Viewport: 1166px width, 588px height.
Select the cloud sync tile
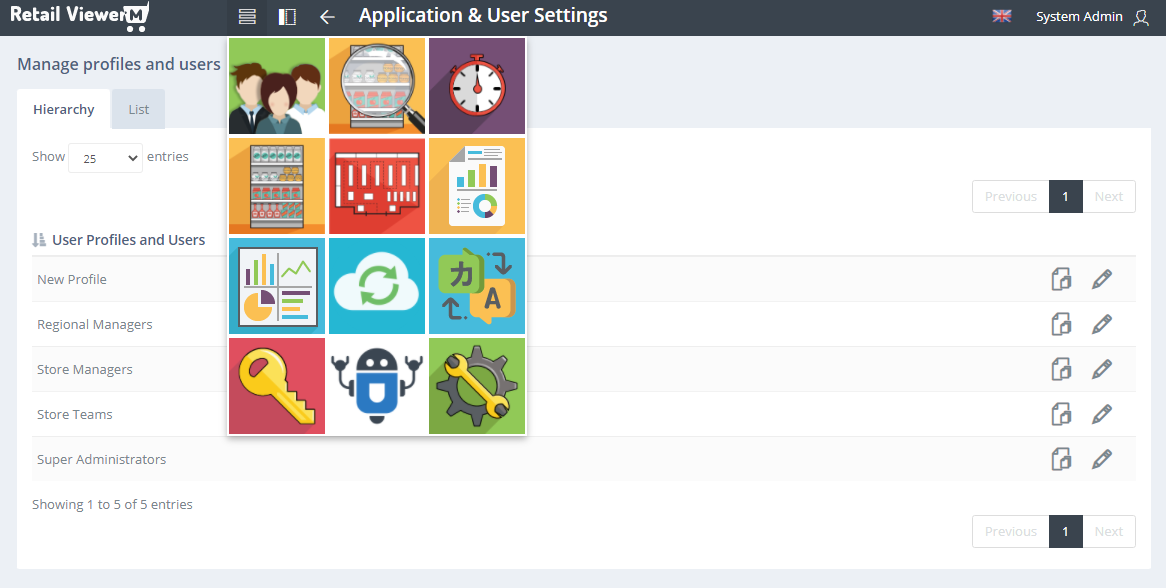click(377, 286)
